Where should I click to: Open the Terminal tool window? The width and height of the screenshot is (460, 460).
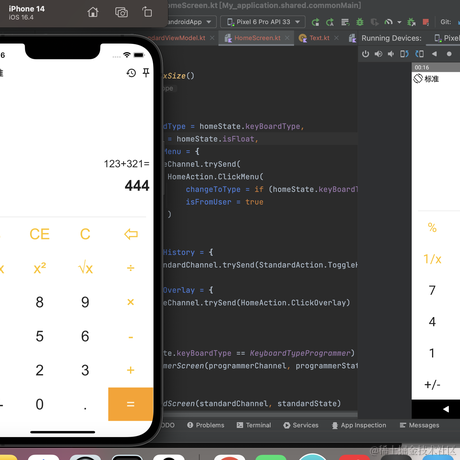(254, 425)
